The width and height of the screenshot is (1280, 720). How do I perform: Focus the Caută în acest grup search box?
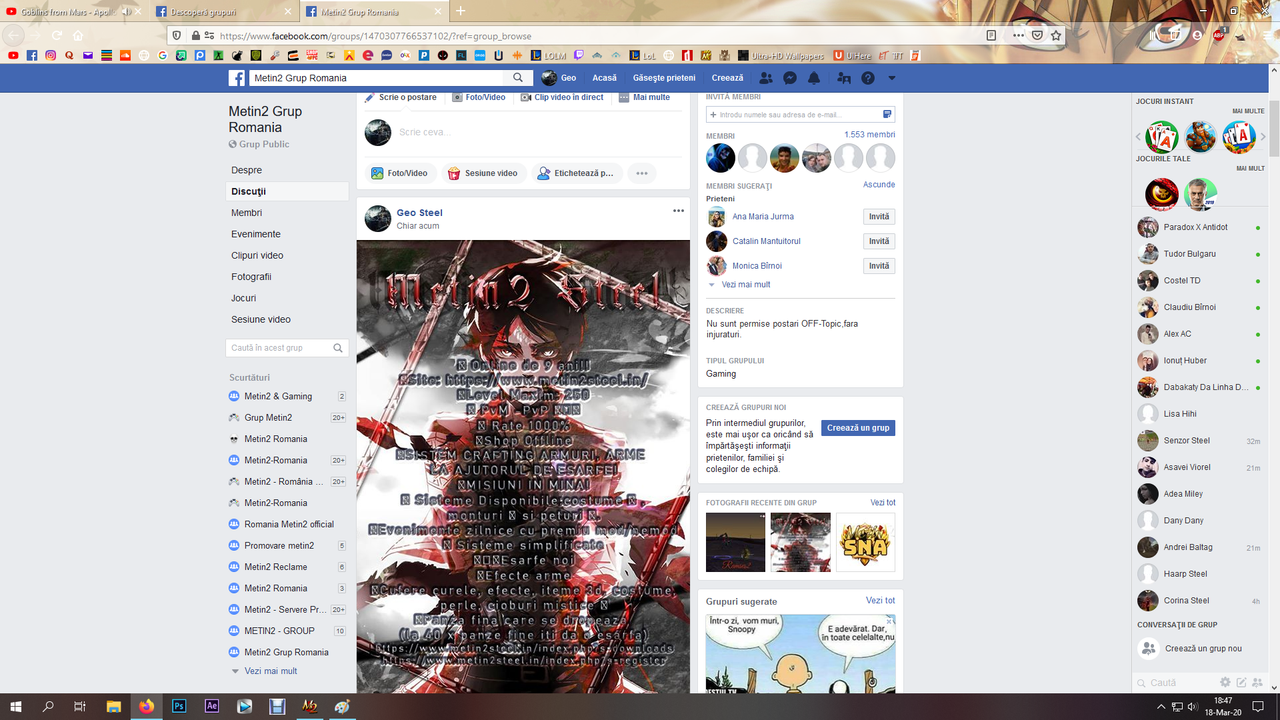[287, 348]
